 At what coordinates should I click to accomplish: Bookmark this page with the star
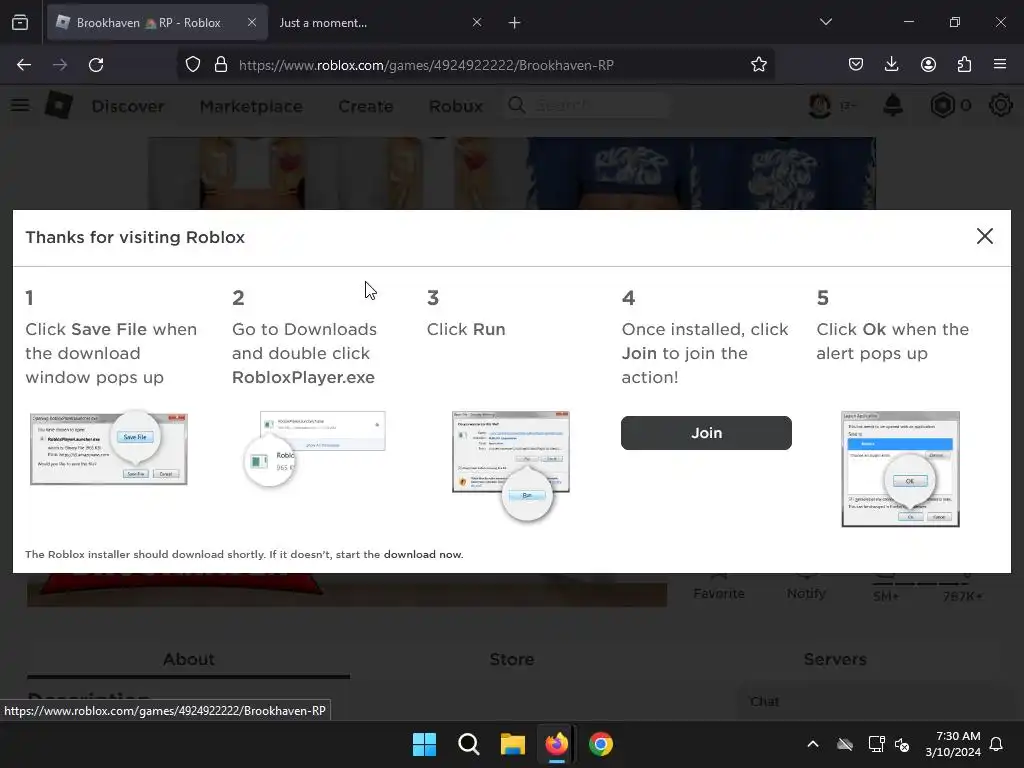758,65
